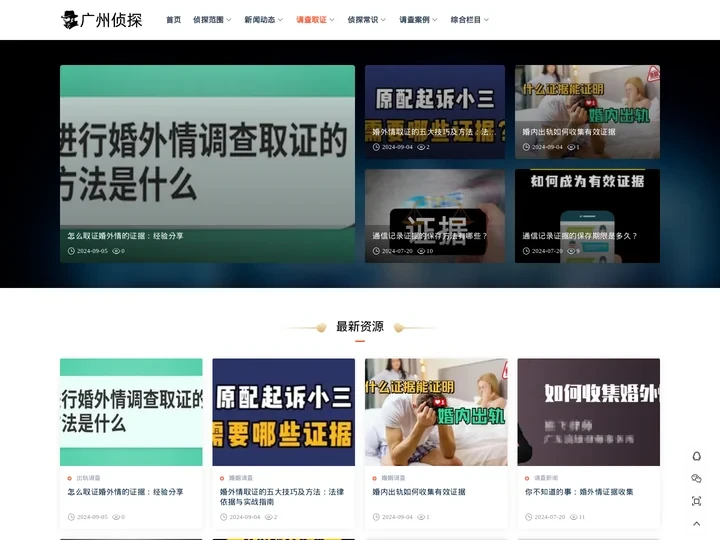
Task: Open the 调查案例 menu item
Action: click(x=414, y=20)
